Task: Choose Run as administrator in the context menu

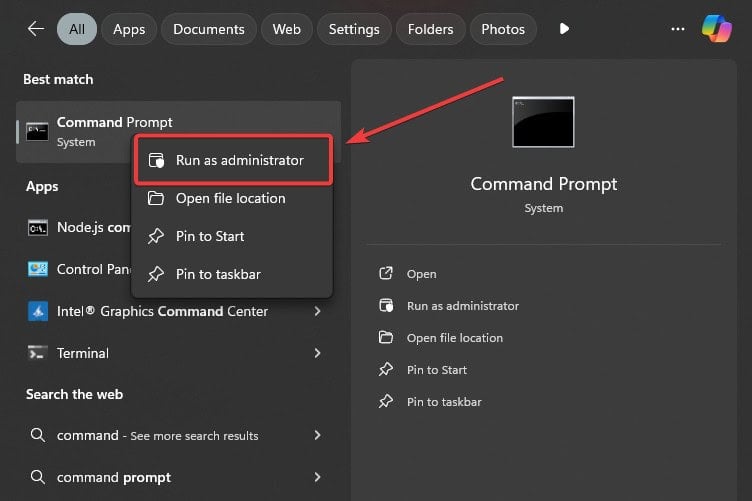Action: pos(234,160)
